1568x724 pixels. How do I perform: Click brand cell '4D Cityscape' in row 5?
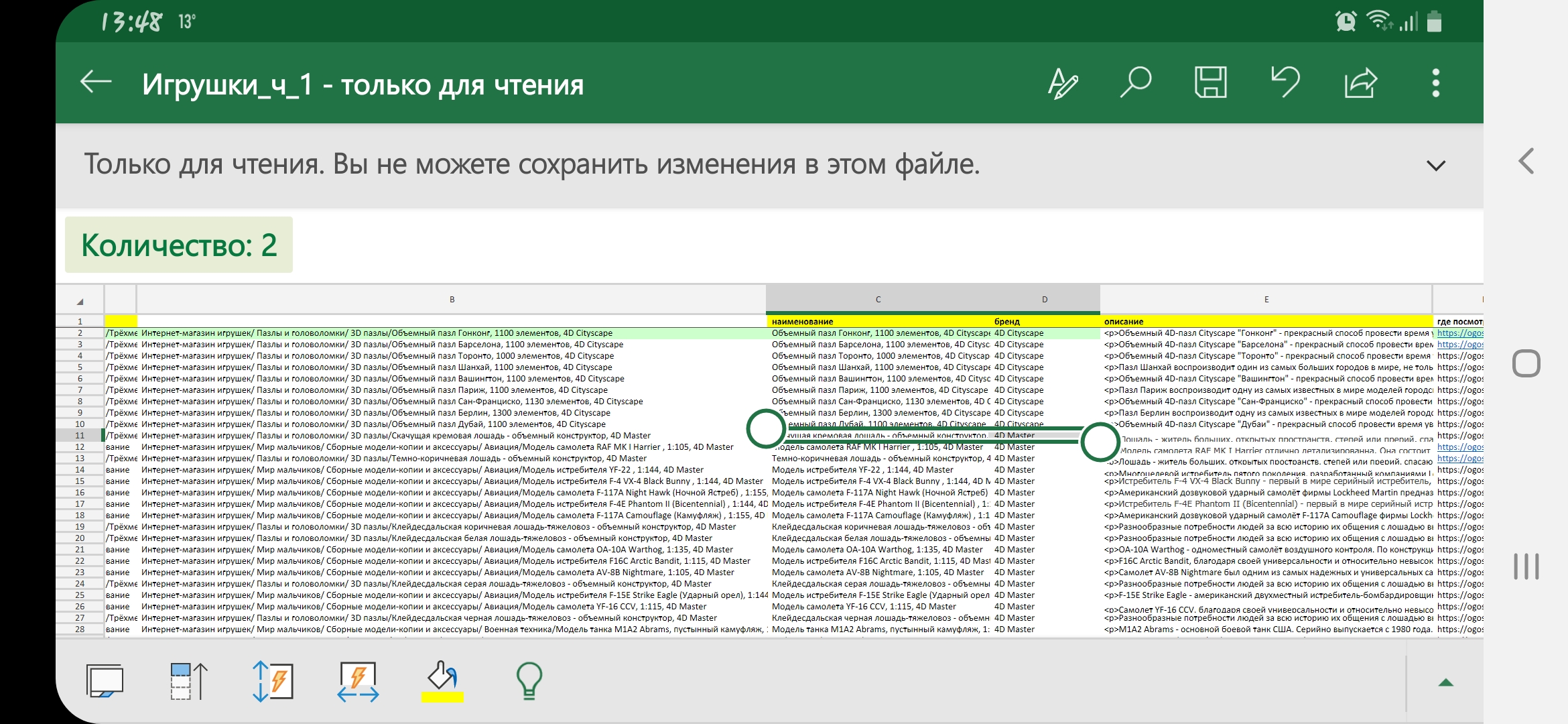(1045, 367)
